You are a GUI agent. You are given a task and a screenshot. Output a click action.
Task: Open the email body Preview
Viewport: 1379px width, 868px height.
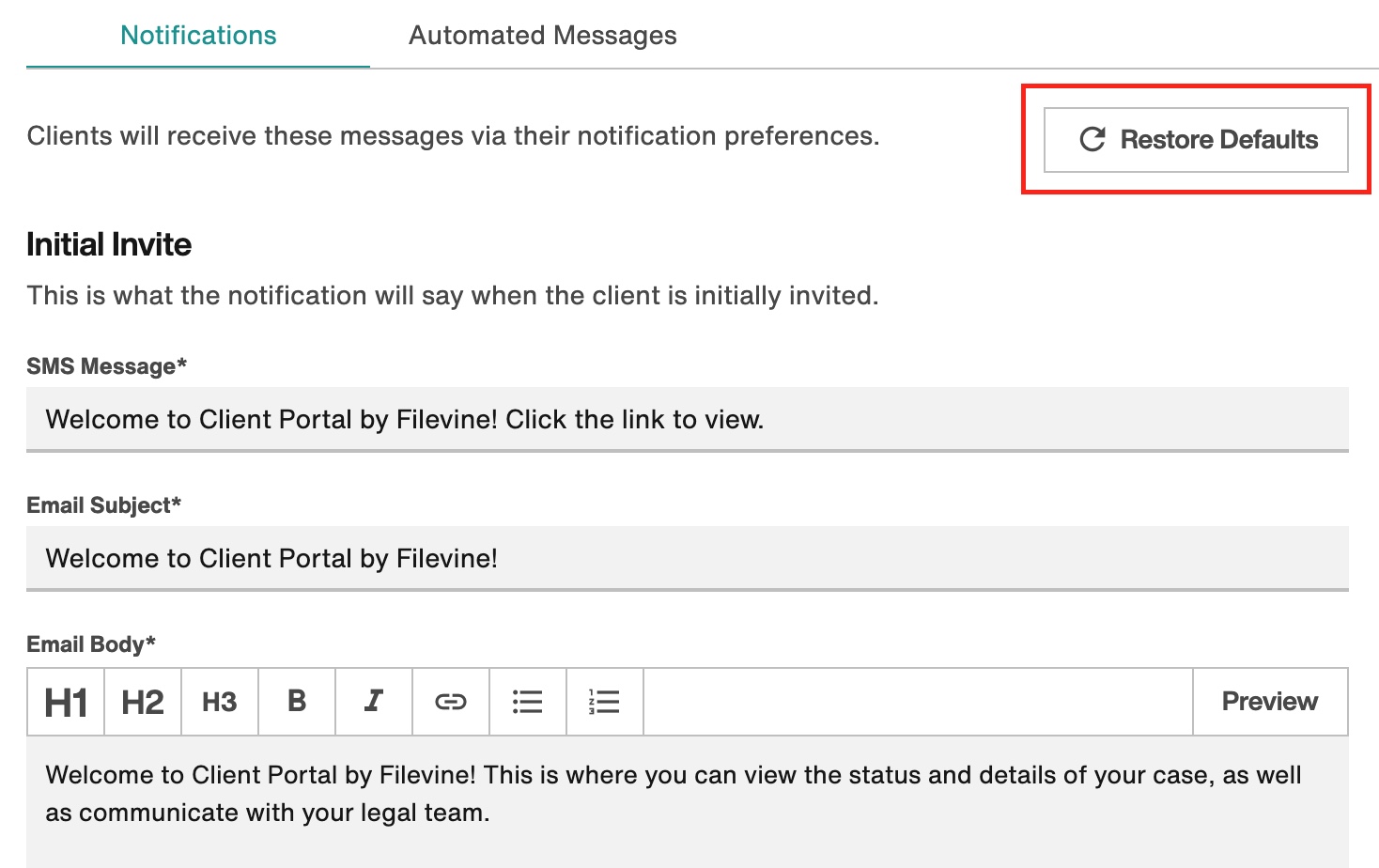click(1270, 702)
